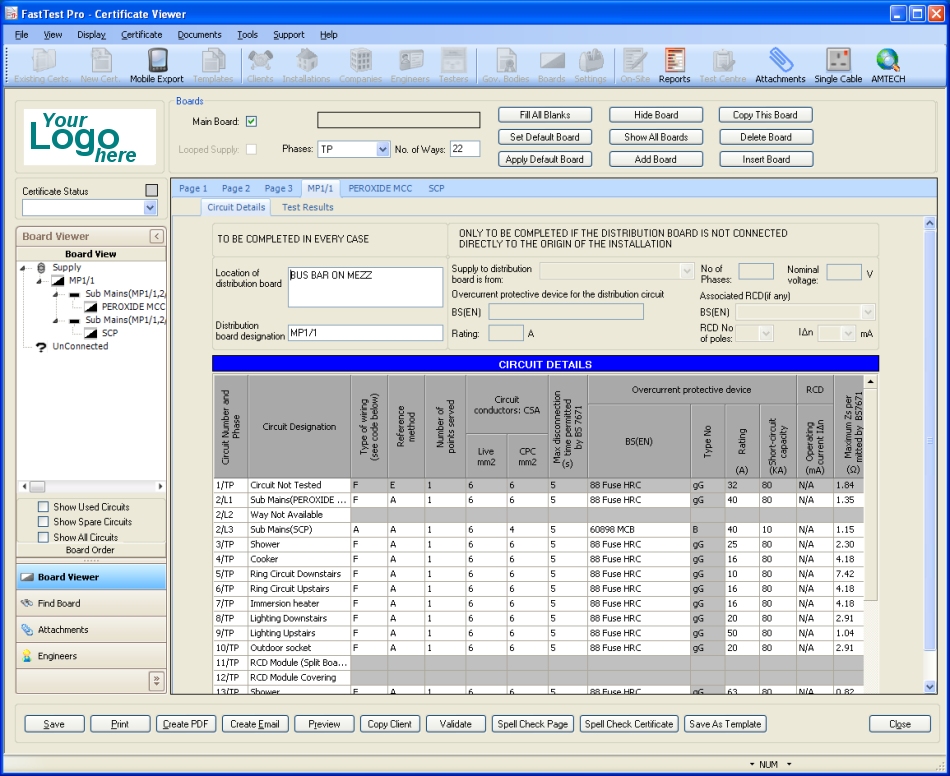Click the On-Site toolbar icon
This screenshot has height=776, width=950.
tap(635, 65)
